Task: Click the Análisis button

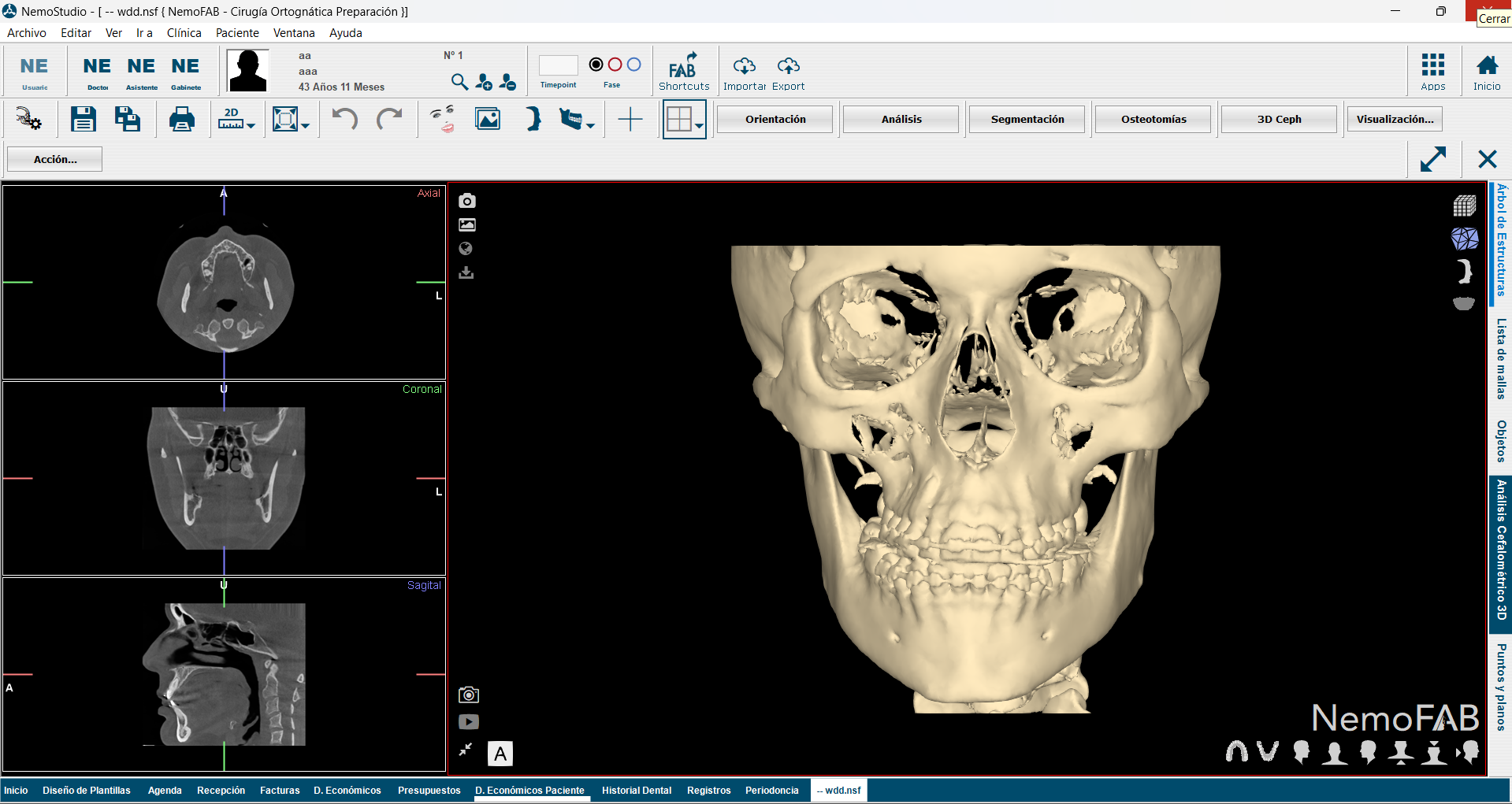Action: click(901, 119)
